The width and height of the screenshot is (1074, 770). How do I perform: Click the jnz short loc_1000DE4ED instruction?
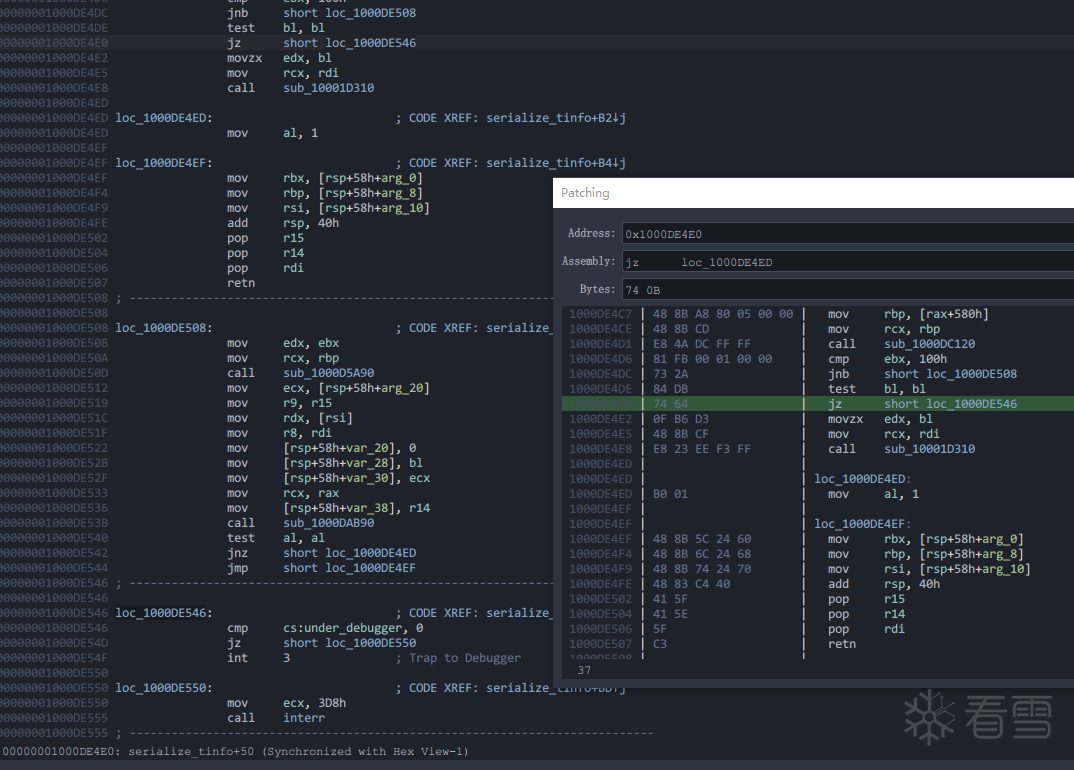(x=321, y=553)
